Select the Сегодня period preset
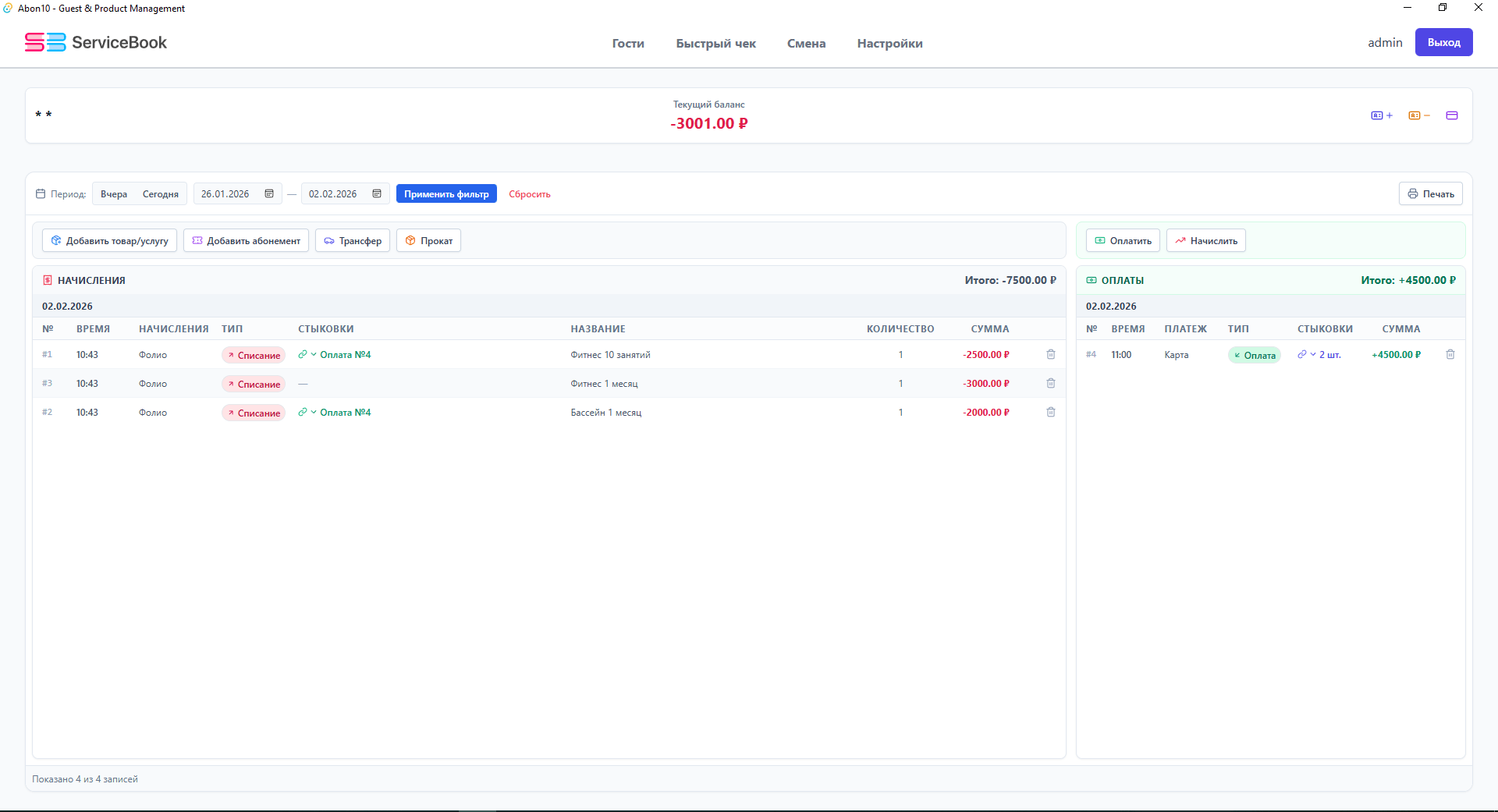1498x812 pixels. point(161,193)
